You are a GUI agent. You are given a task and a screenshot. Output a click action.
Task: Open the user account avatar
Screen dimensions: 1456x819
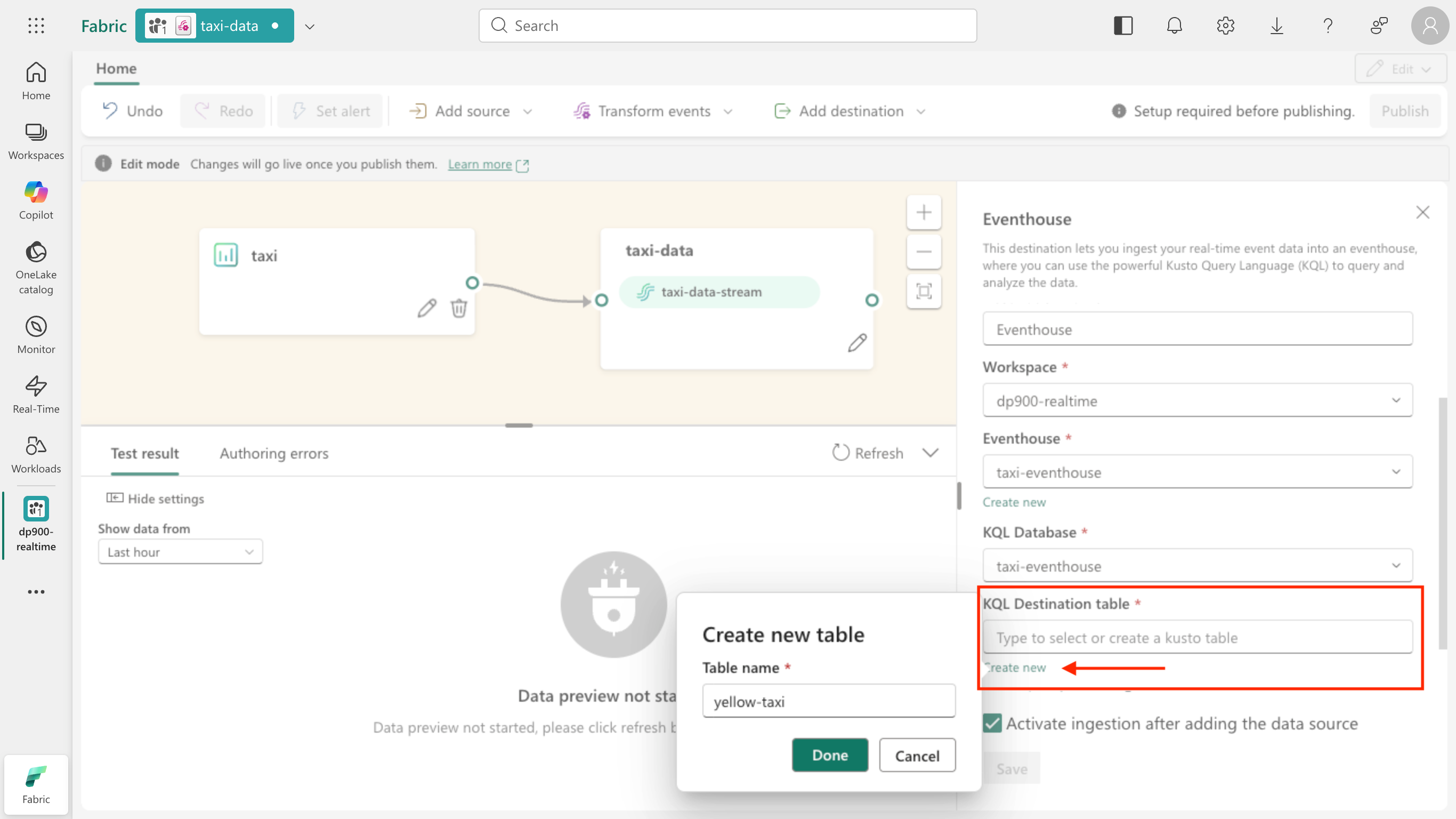point(1430,26)
